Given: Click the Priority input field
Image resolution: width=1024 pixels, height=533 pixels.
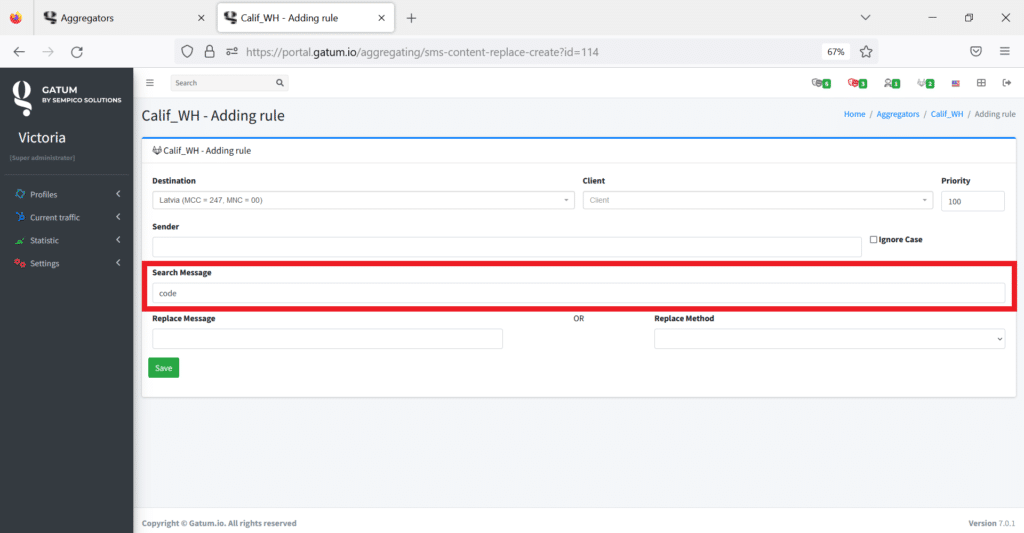Looking at the screenshot, I should click(x=972, y=201).
